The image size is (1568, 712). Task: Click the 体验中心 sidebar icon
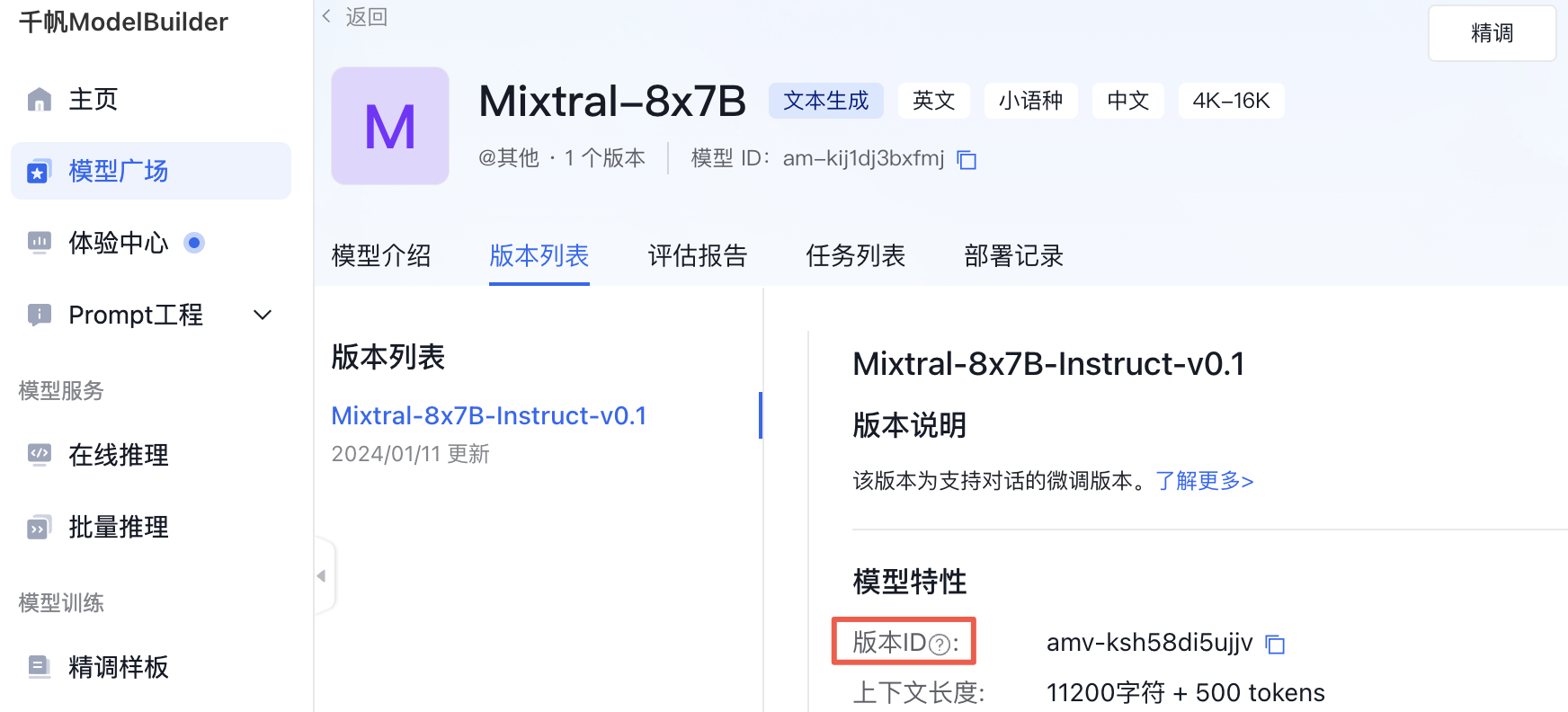pos(39,243)
